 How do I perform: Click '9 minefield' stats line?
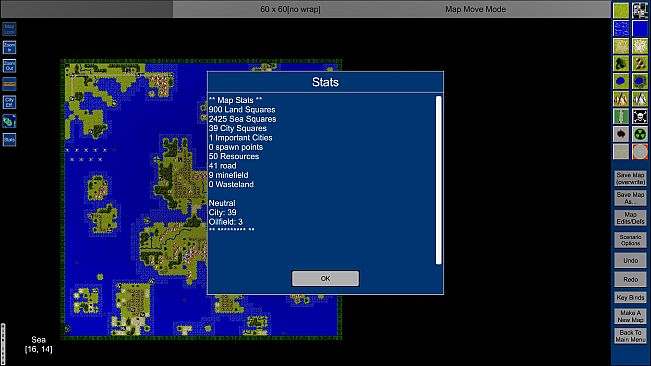tap(228, 175)
